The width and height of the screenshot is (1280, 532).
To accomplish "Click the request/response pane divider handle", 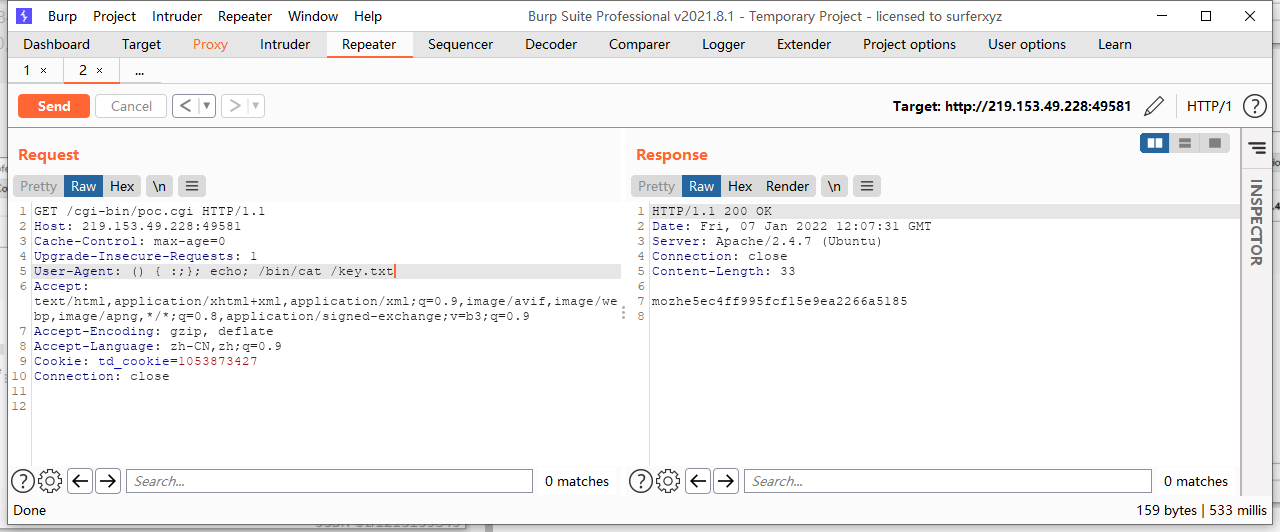I will pyautogui.click(x=626, y=313).
